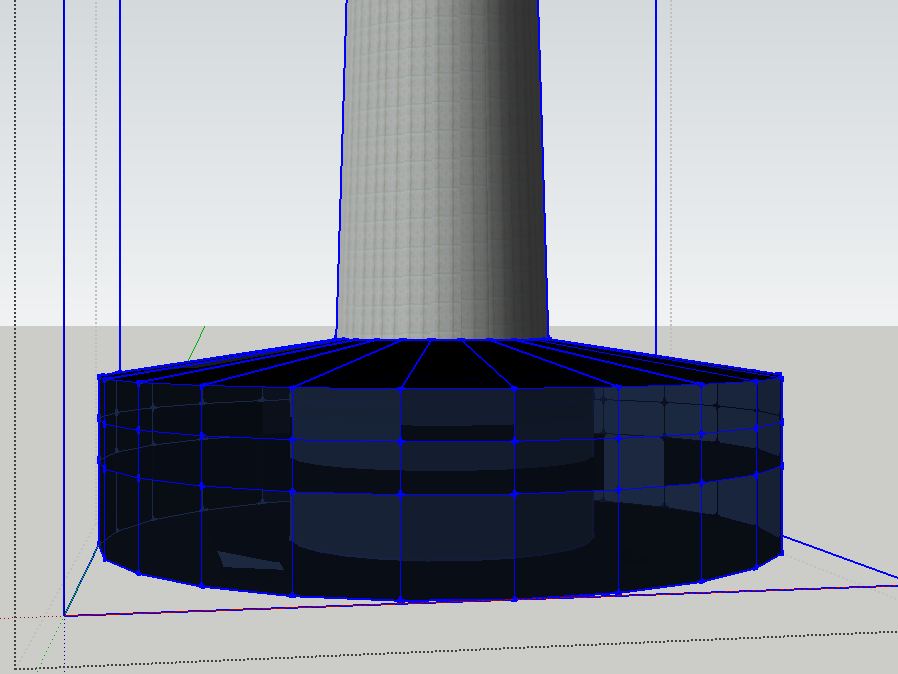
Task: Click the small light parallelogram reflection on the base
Action: [x=250, y=560]
